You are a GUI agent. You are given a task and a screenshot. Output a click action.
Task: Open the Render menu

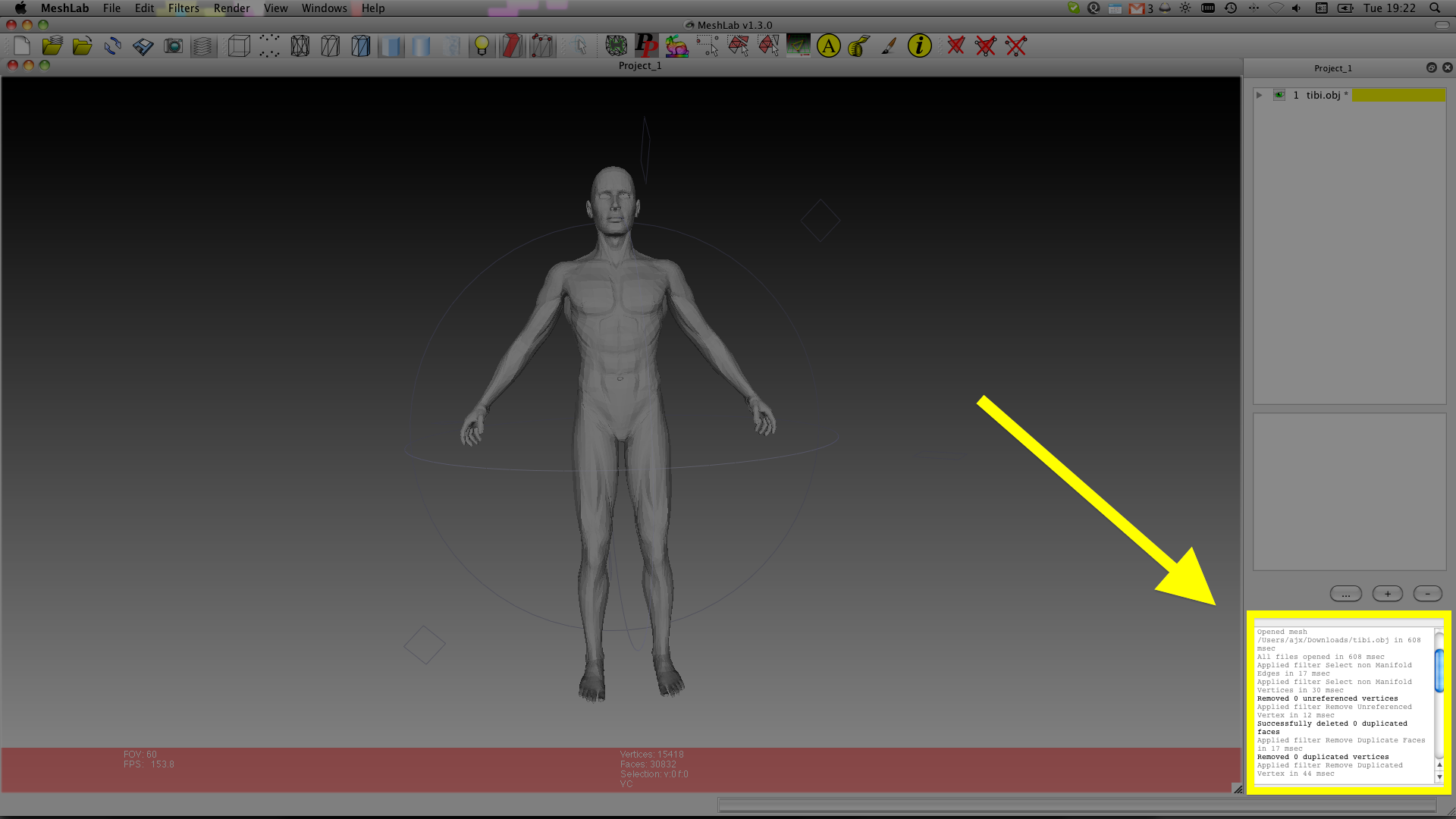231,8
